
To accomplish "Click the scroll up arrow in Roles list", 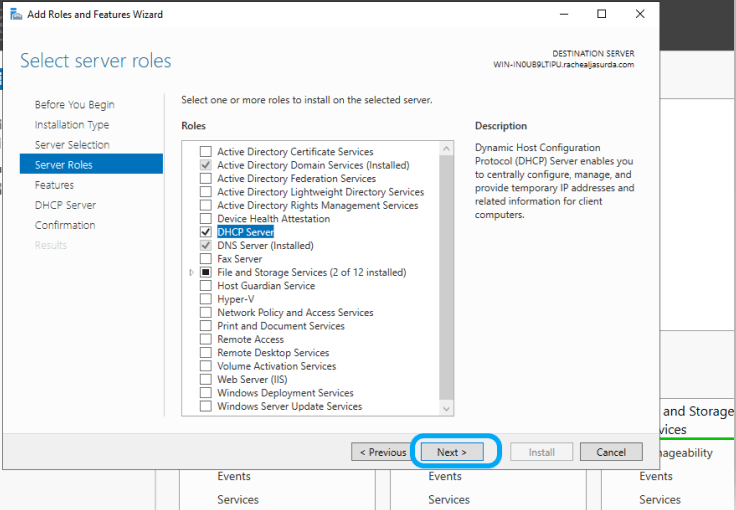I will [446, 148].
